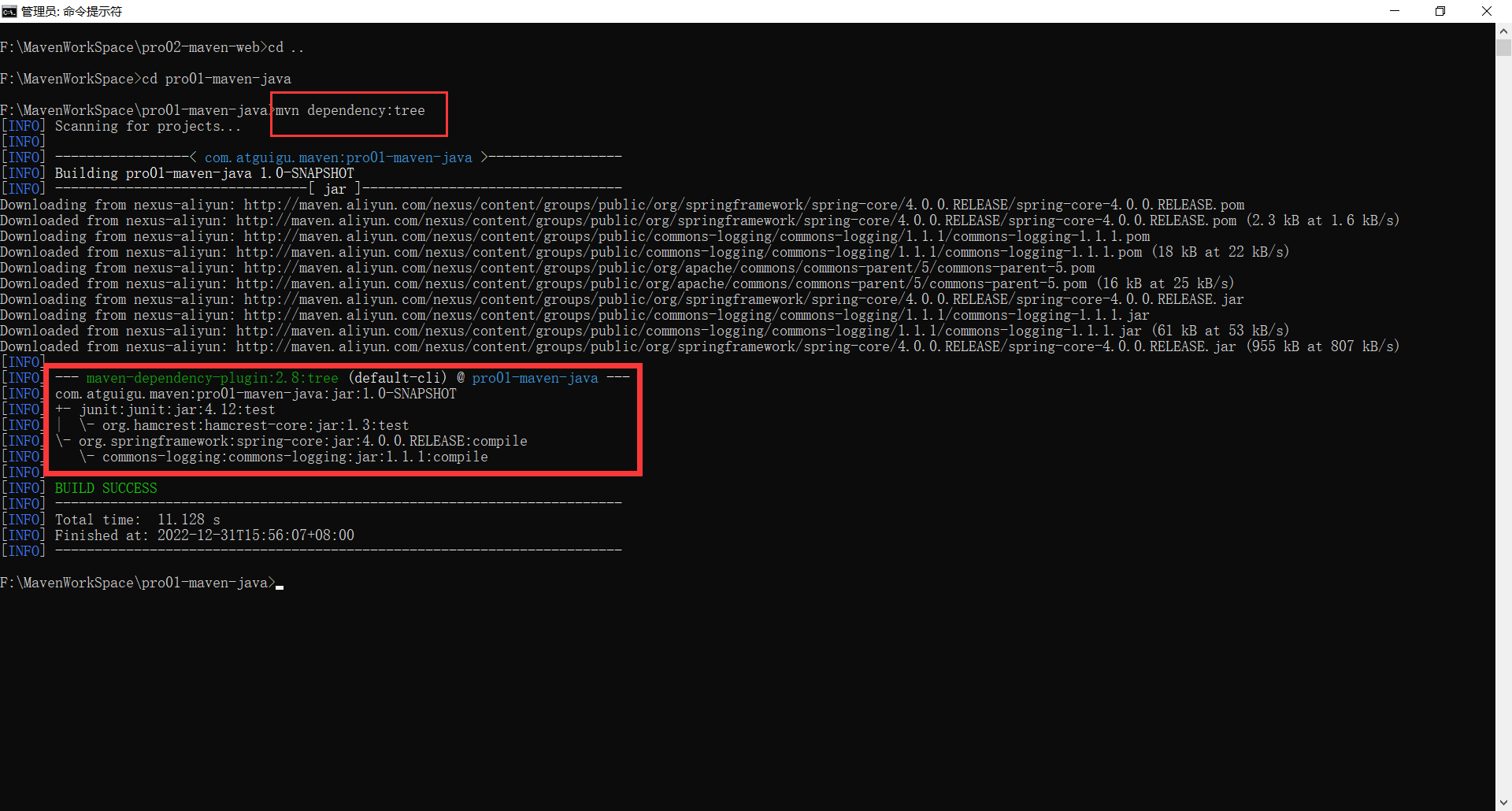
Task: Click Downloading commons-parent-5.pom line
Action: (547, 268)
